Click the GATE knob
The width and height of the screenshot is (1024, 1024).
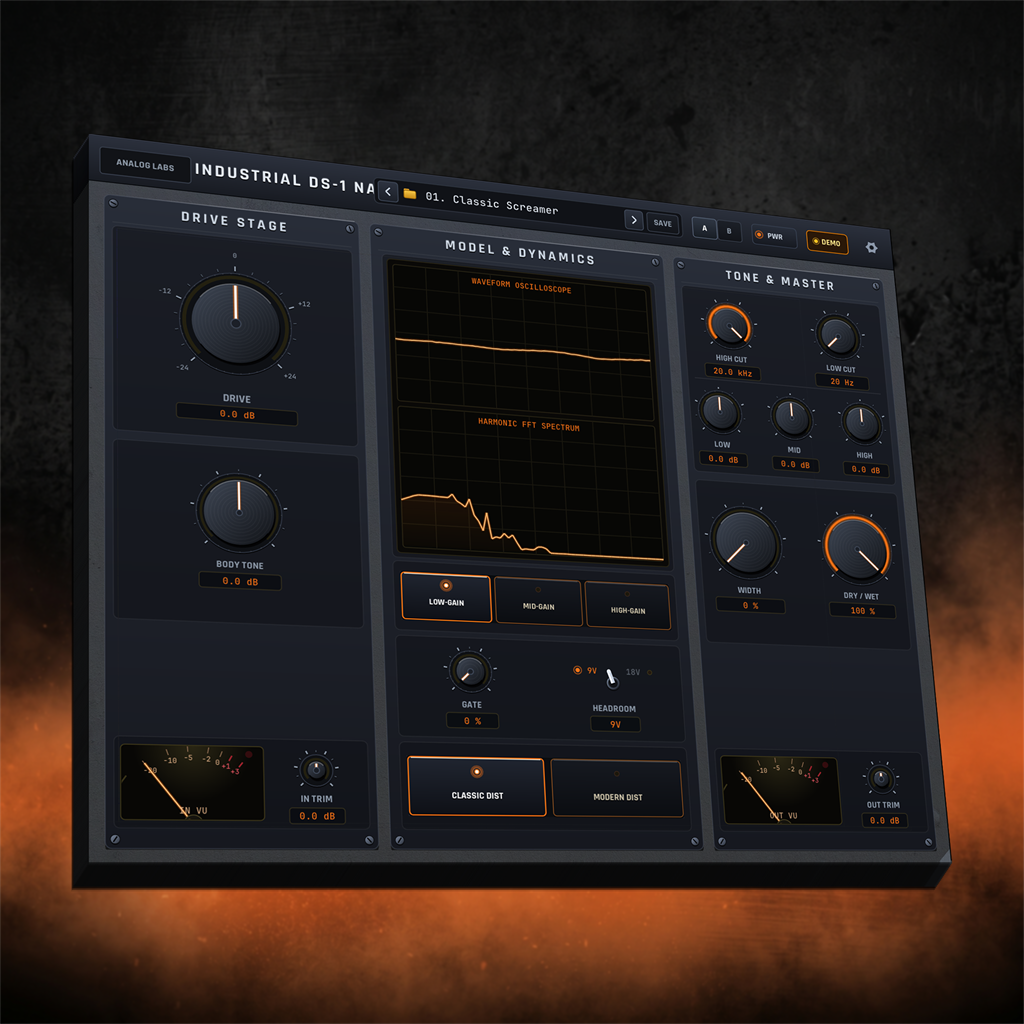[x=470, y=671]
